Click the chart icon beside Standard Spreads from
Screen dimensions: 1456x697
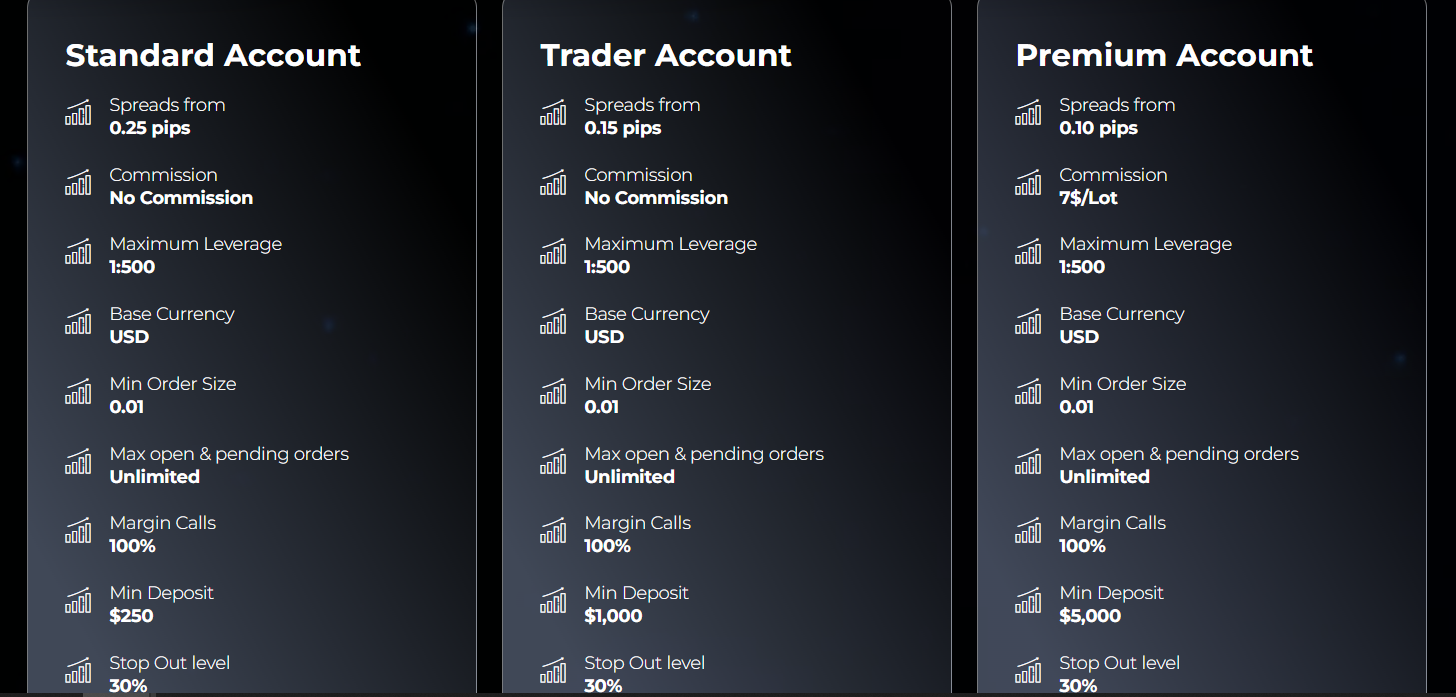(x=78, y=113)
